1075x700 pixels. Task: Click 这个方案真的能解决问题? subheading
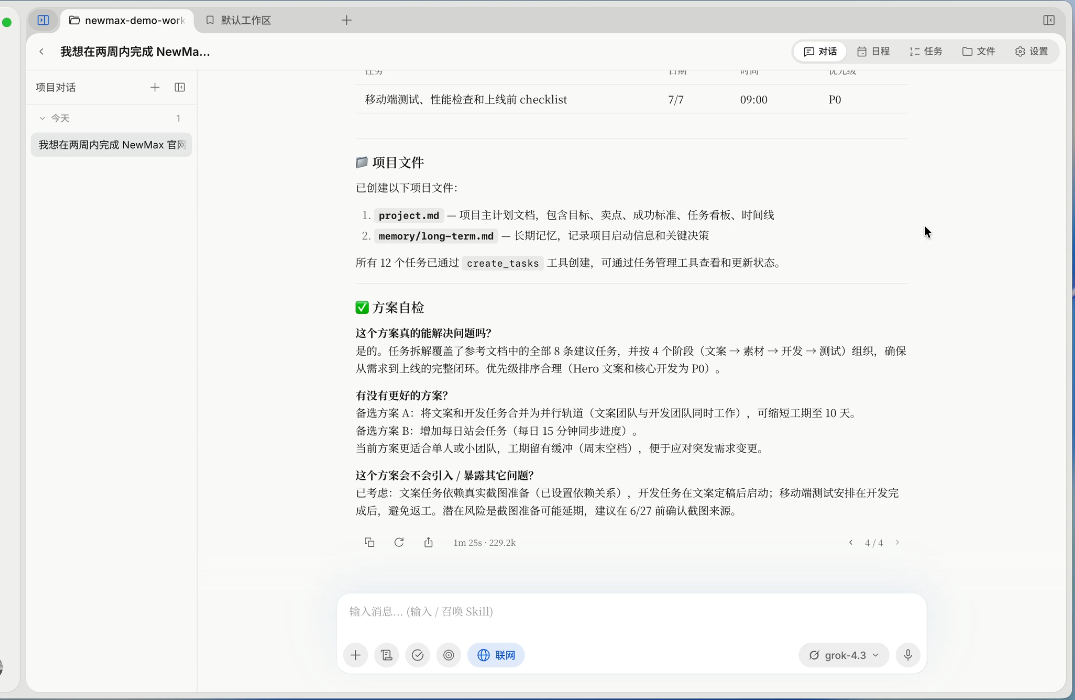click(424, 333)
